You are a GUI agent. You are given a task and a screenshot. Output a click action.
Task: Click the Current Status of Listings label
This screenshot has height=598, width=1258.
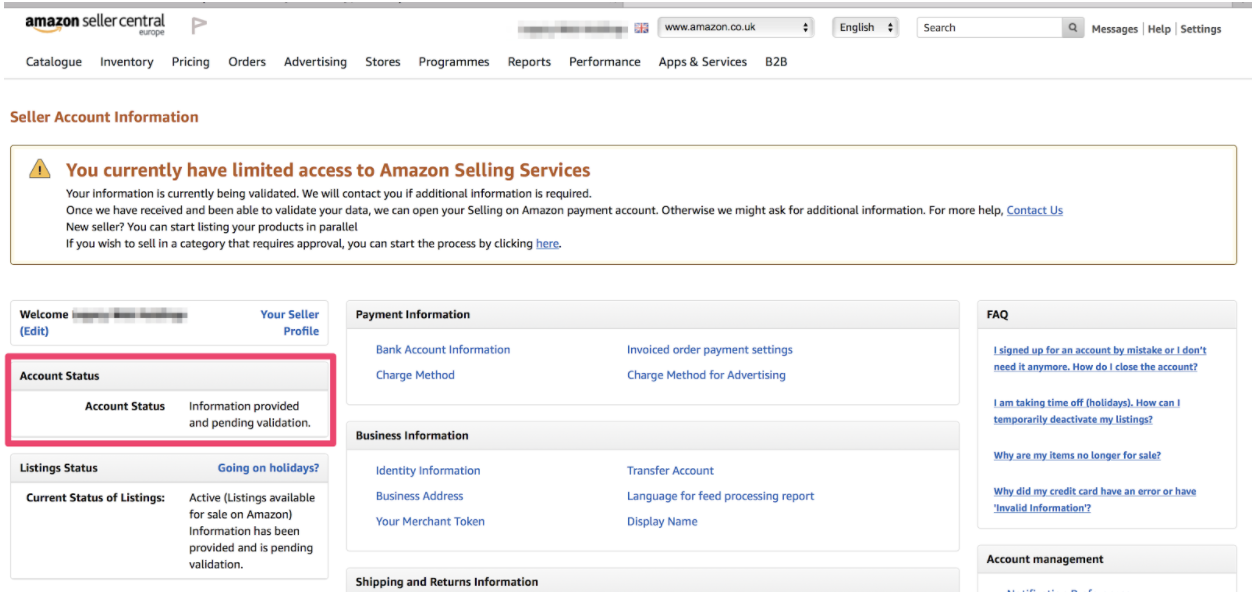pyautogui.click(x=96, y=498)
